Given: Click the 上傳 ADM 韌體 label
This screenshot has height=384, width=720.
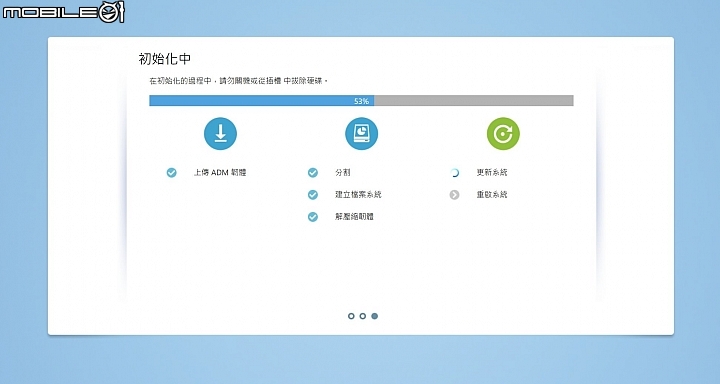Looking at the screenshot, I should click(220, 173).
